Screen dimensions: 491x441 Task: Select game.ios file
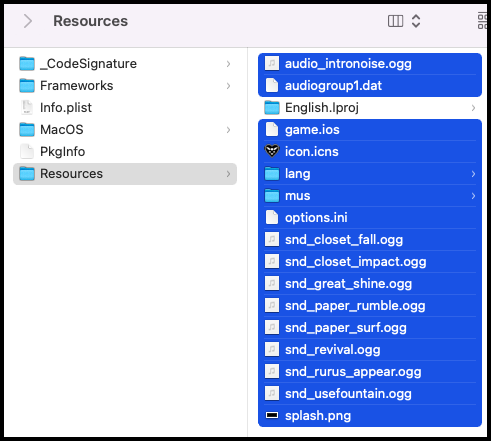click(x=370, y=129)
